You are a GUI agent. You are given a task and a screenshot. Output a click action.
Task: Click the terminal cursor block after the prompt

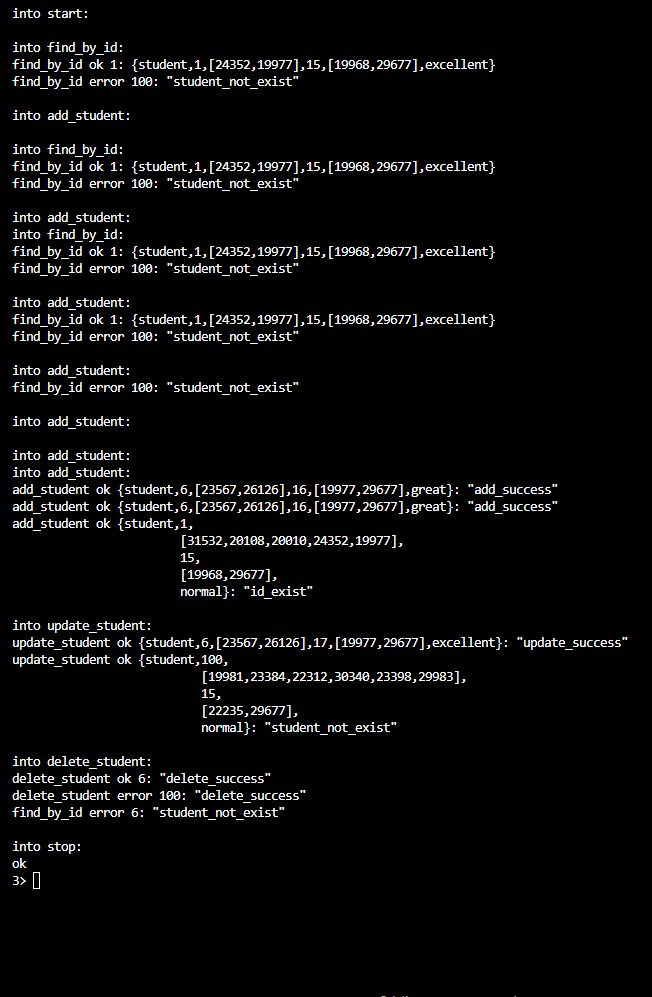click(x=37, y=880)
